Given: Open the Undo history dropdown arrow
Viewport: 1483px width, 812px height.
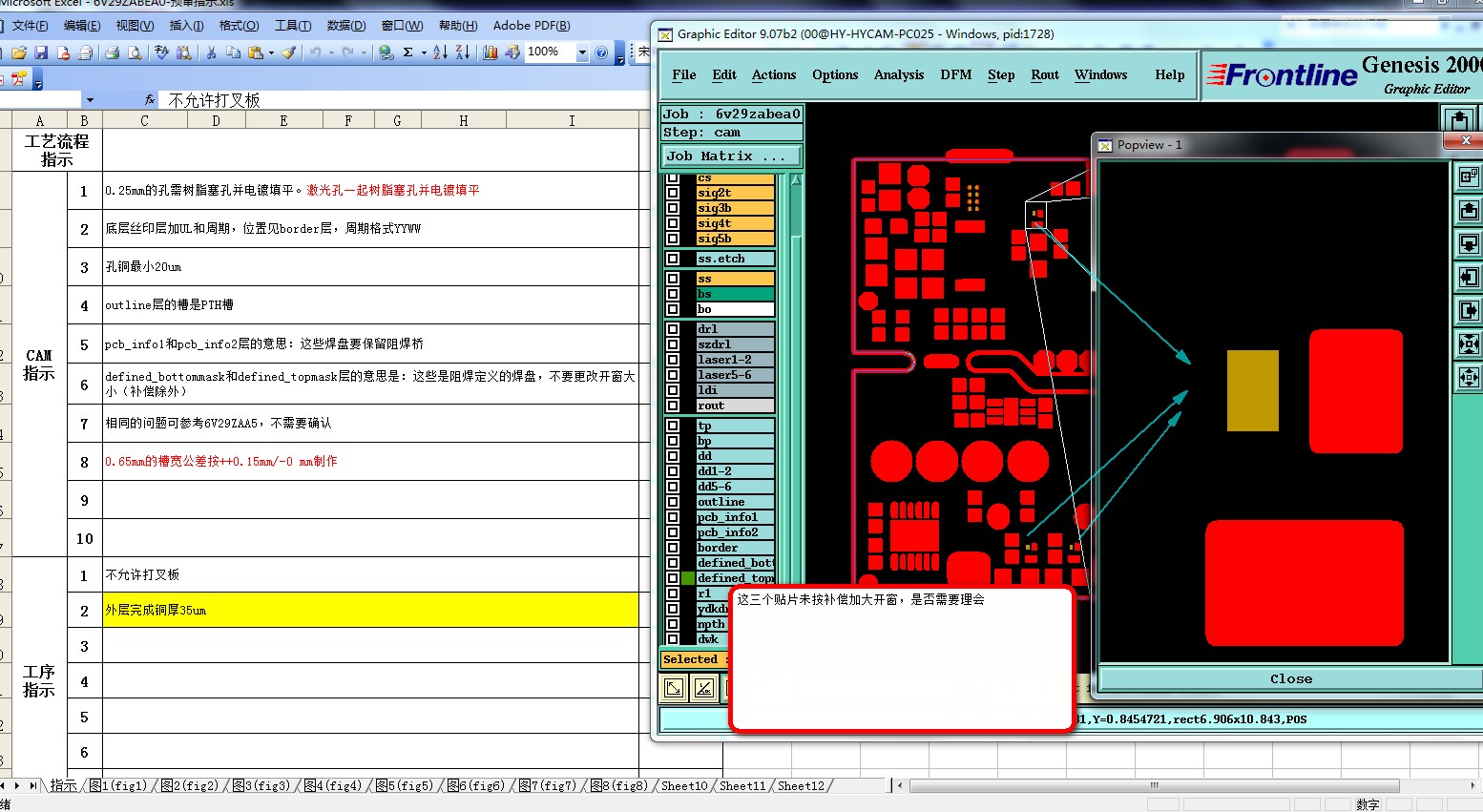Looking at the screenshot, I should pyautogui.click(x=331, y=52).
